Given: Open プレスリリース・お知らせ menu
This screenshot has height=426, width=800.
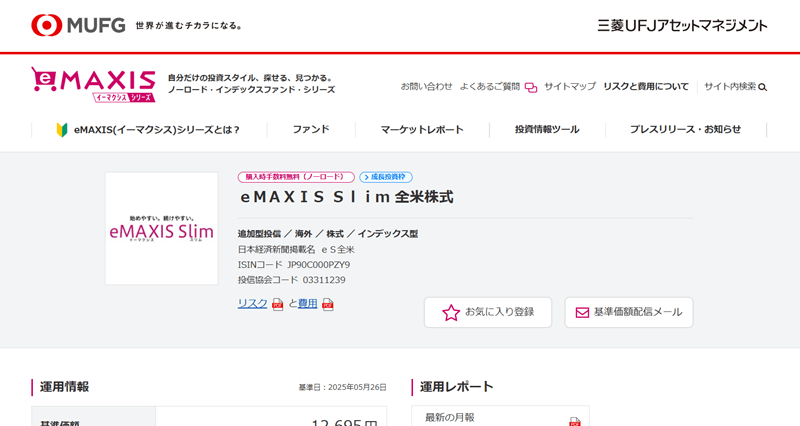Looking at the screenshot, I should tap(686, 130).
